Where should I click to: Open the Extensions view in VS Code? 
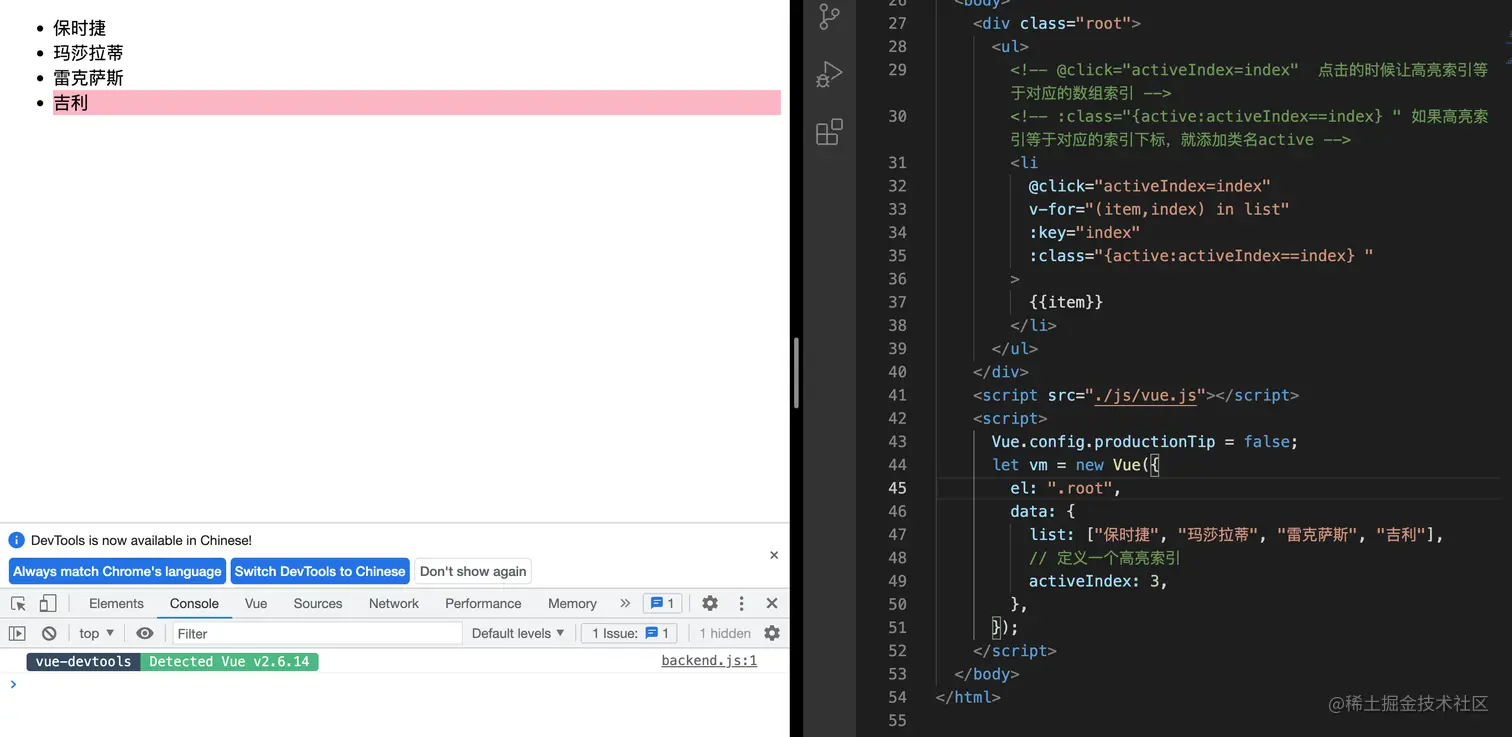(x=829, y=132)
